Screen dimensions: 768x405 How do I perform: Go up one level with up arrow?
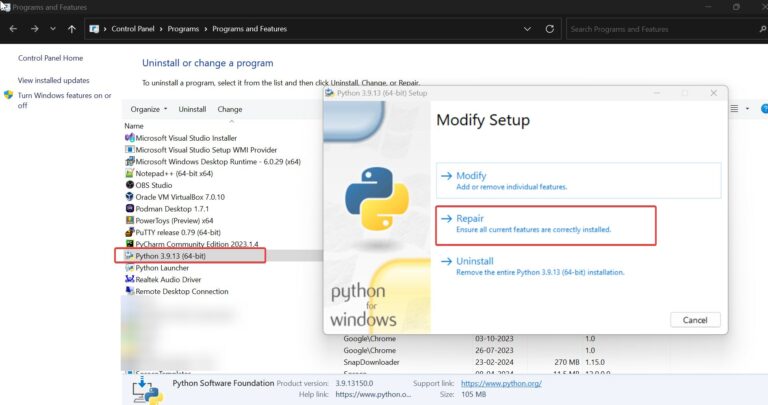(72, 29)
